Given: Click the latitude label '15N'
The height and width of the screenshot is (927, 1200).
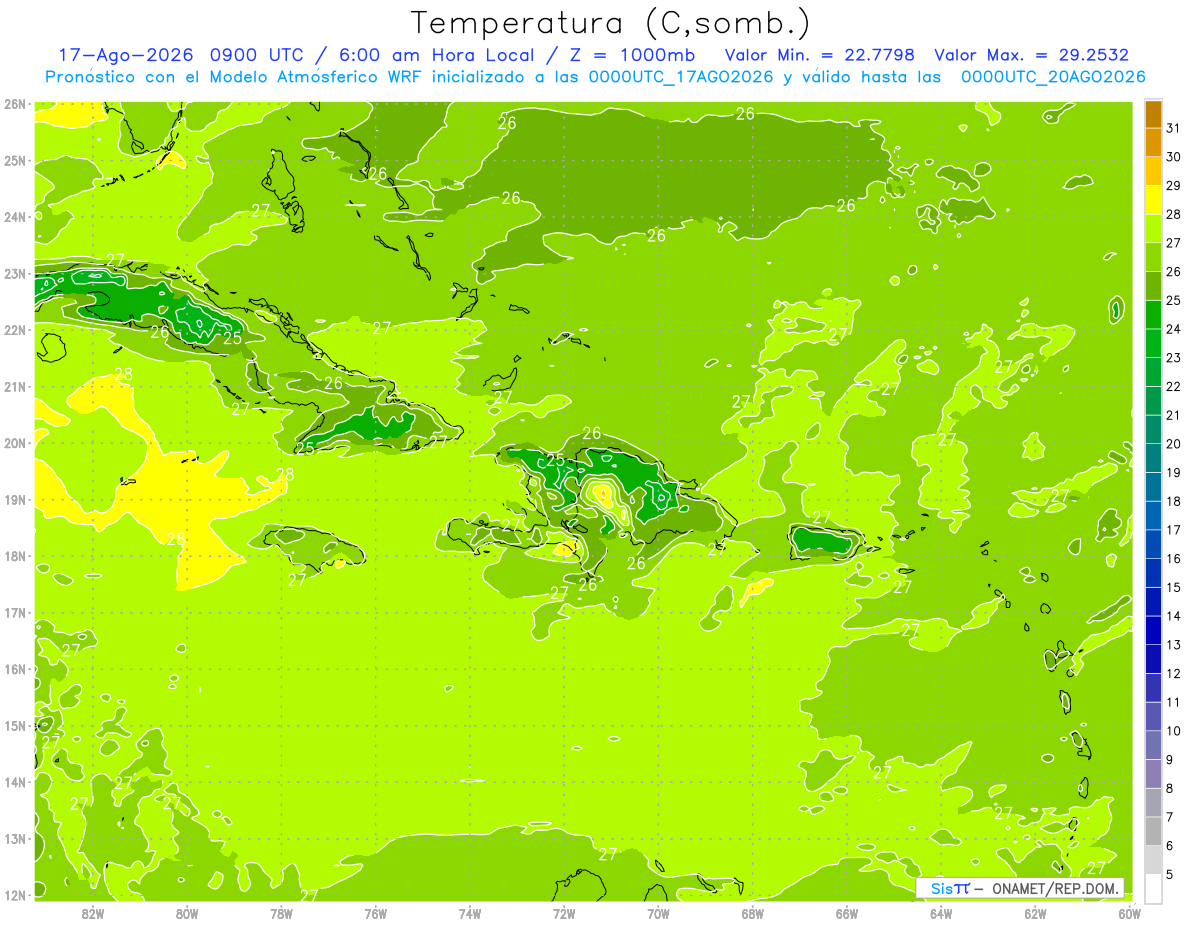Looking at the screenshot, I should tap(14, 726).
